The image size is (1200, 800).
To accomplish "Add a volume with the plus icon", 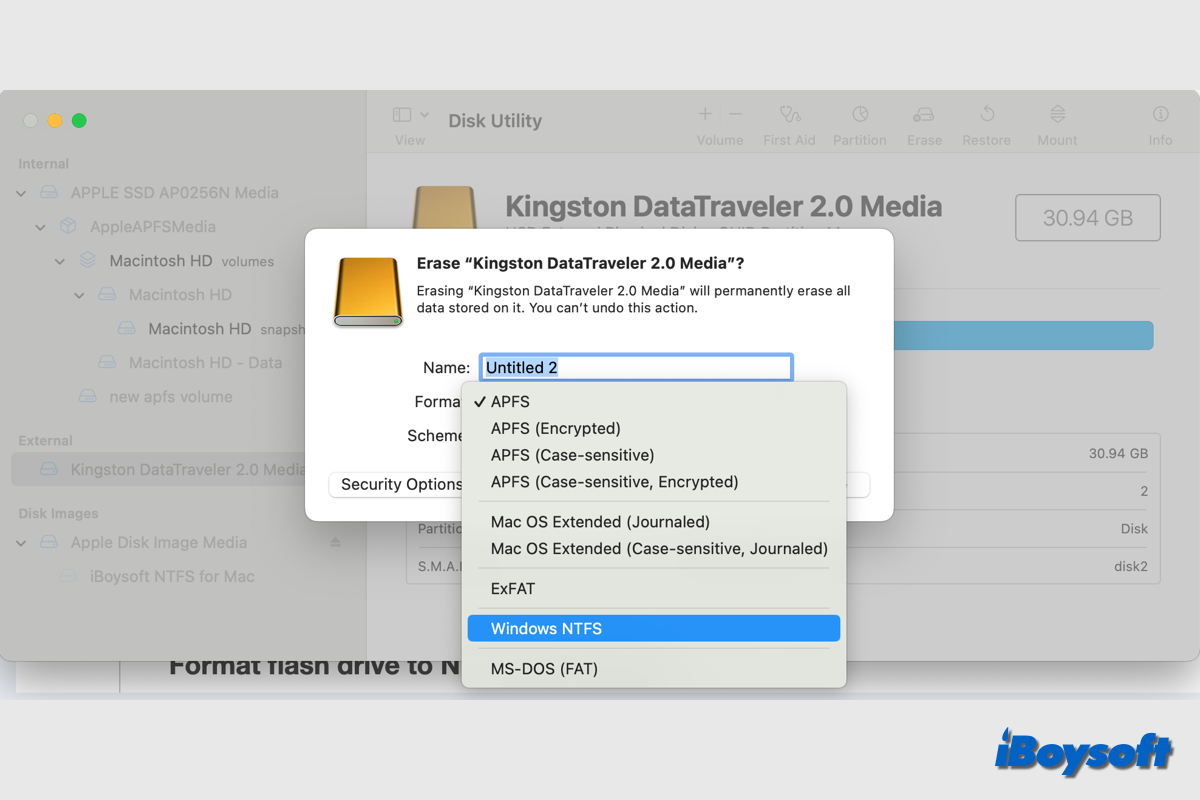I will [x=704, y=114].
